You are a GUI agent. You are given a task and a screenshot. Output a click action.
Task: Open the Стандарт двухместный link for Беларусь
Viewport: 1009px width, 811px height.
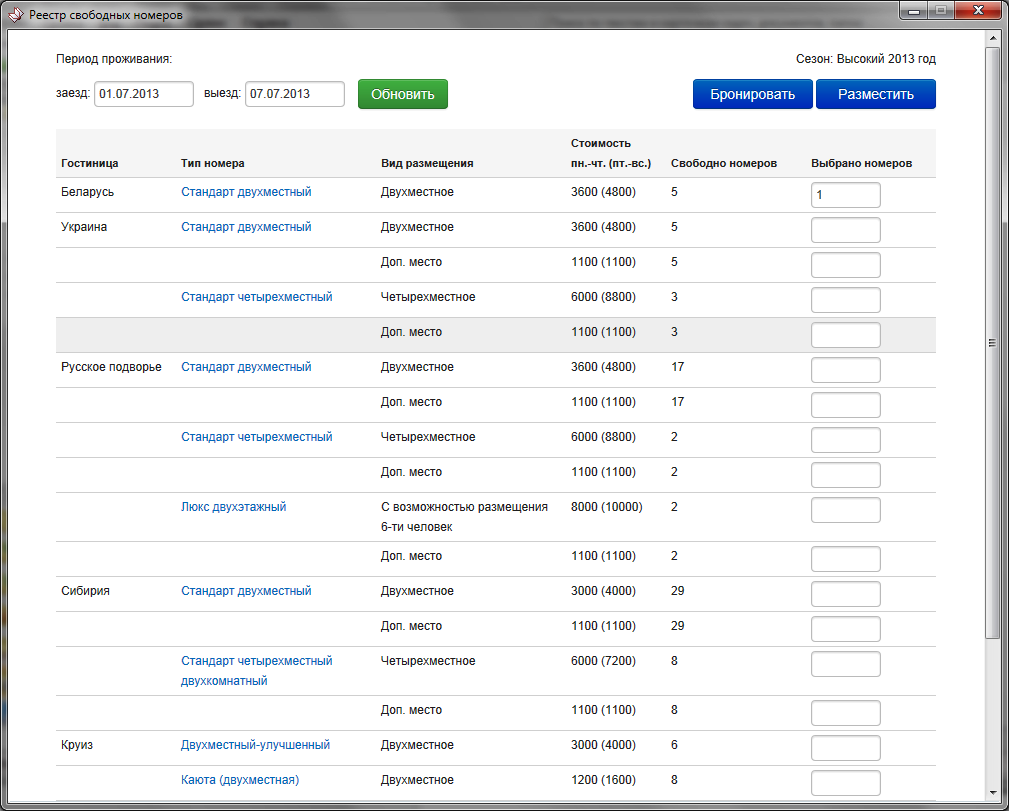click(246, 192)
